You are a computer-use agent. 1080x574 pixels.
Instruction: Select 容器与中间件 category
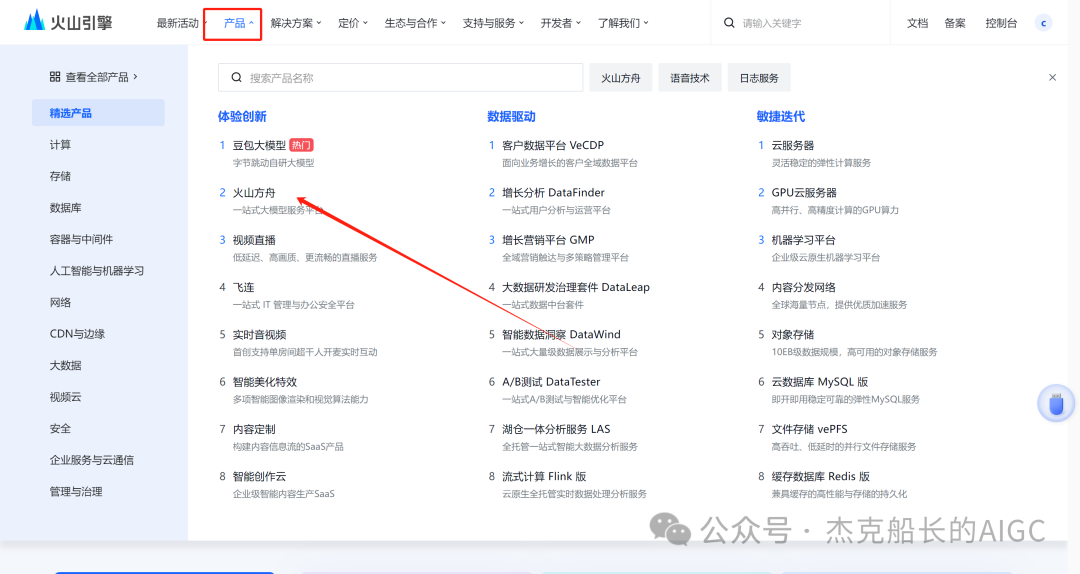tap(81, 239)
